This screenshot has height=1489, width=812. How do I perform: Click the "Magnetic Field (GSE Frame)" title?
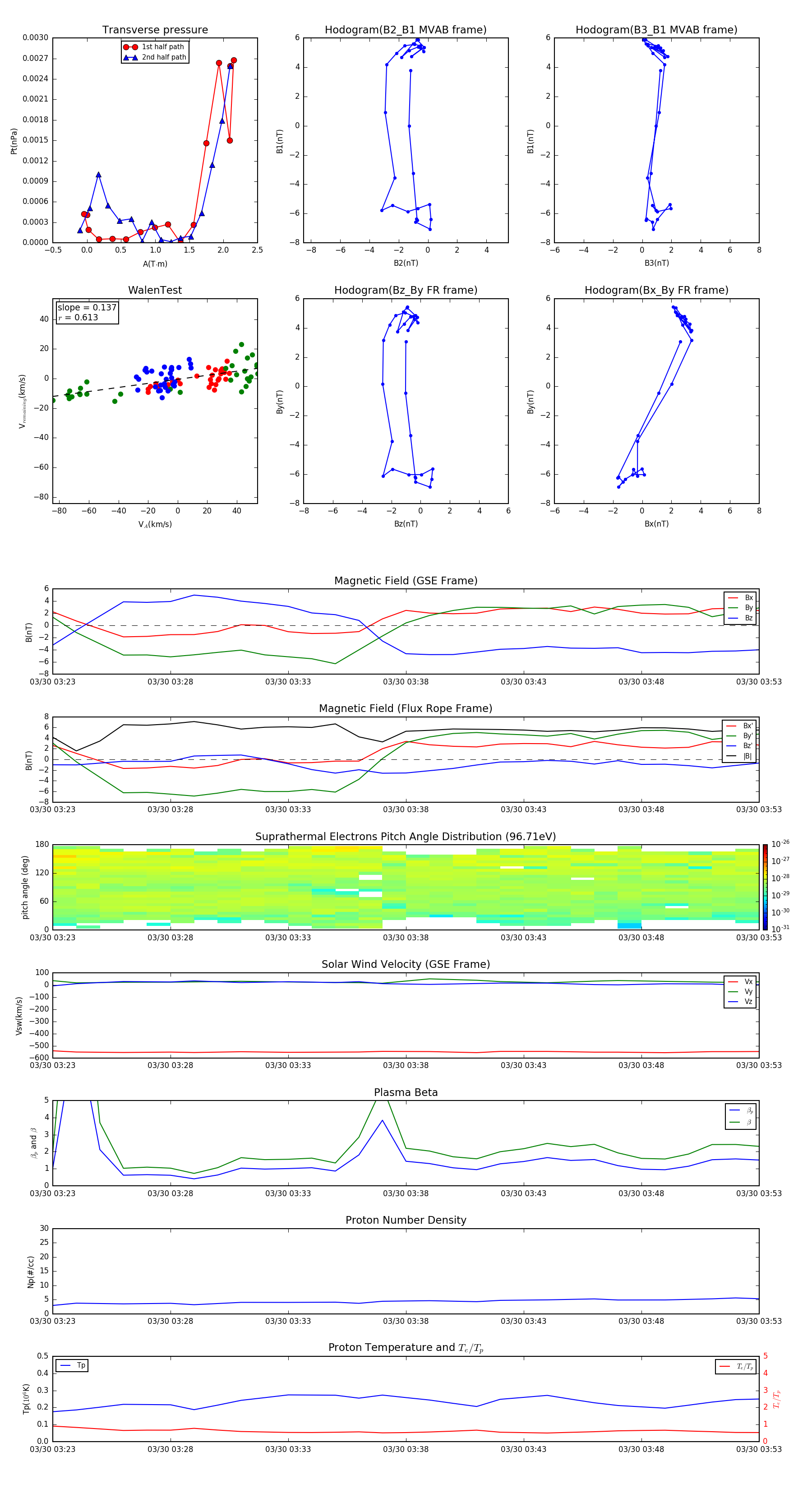(406, 581)
